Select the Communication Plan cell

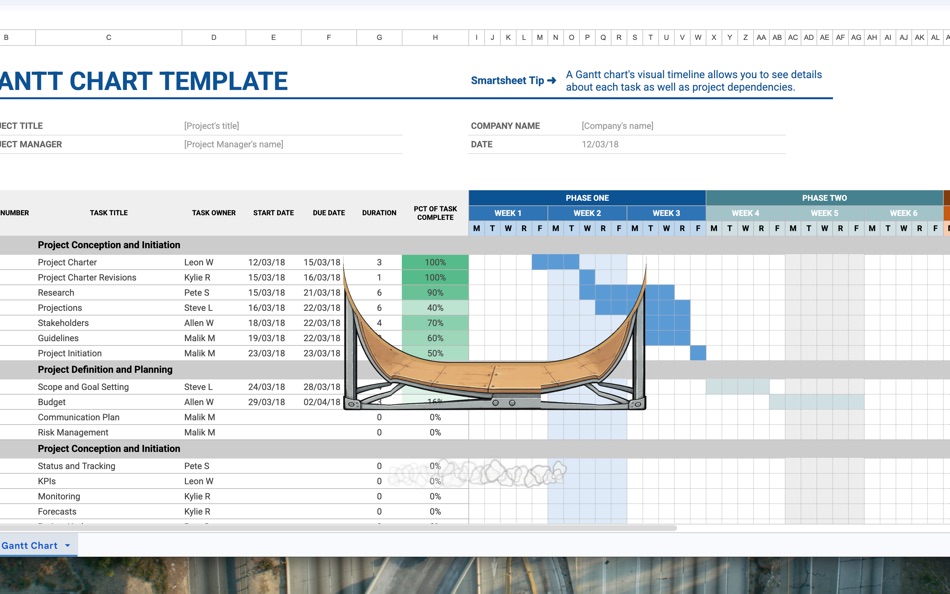[78, 417]
